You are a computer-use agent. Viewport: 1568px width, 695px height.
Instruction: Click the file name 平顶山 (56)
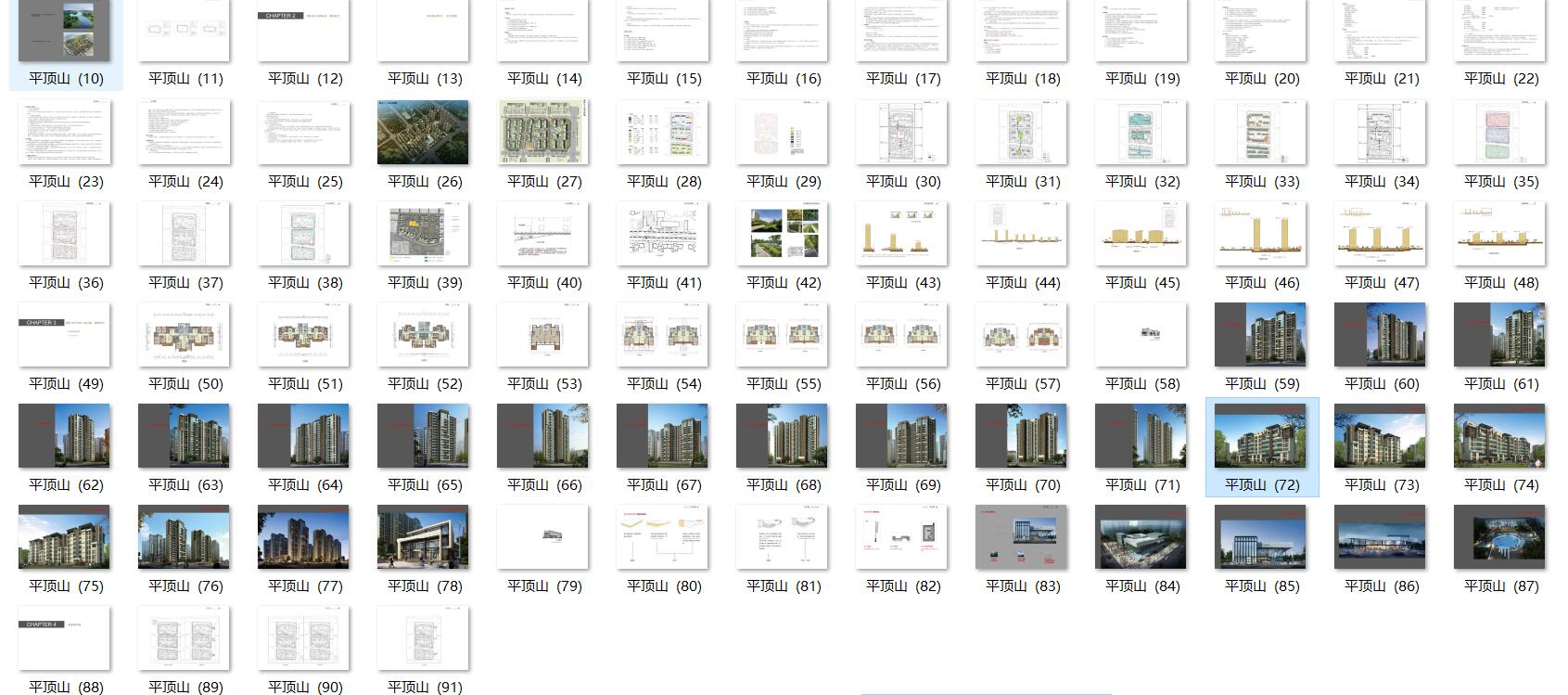coord(903,384)
